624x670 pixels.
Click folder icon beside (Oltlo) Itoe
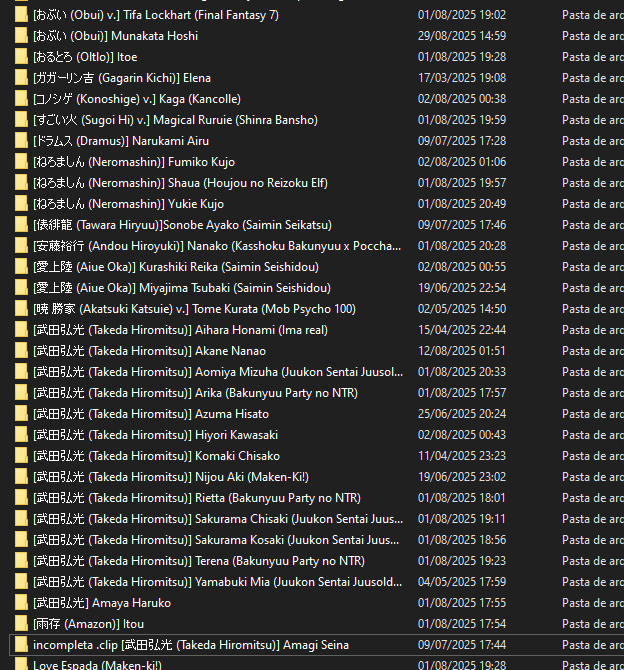point(21,57)
